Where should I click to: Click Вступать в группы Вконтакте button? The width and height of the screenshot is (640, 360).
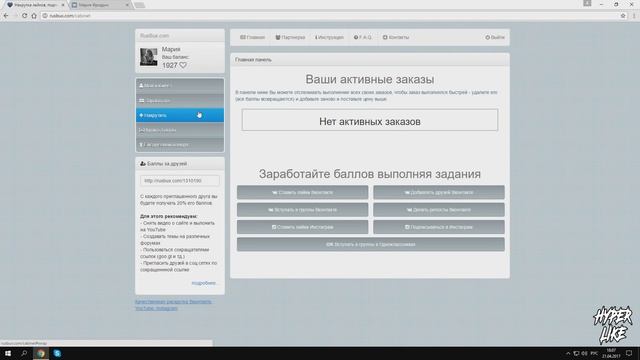click(302, 210)
